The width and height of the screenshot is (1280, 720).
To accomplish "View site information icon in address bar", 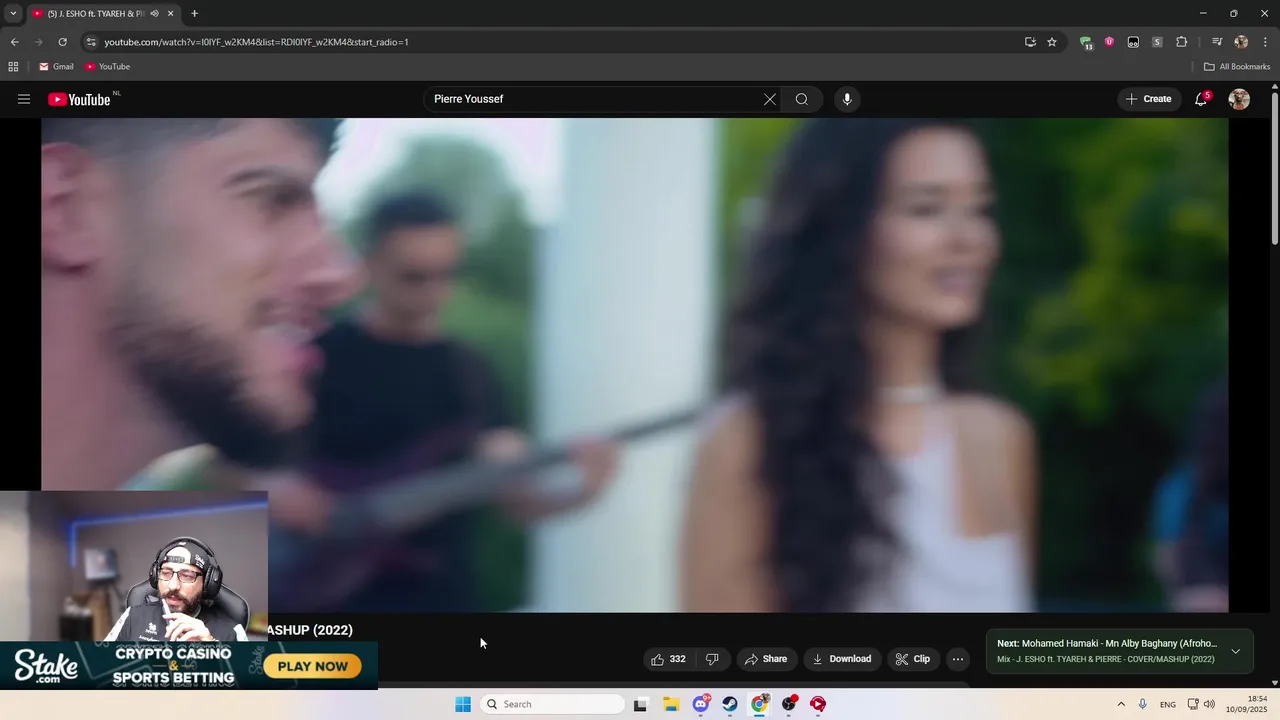I will coord(91,42).
